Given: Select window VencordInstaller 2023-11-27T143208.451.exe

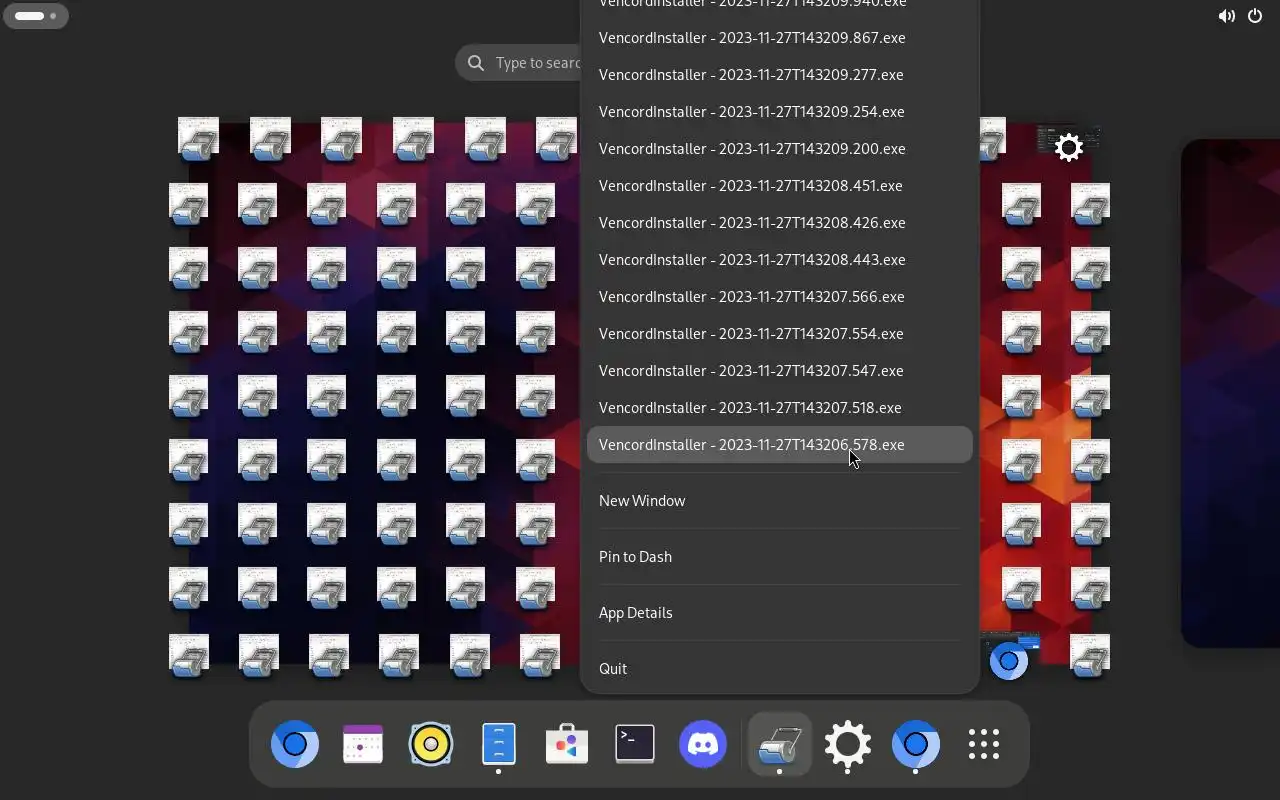Looking at the screenshot, I should [x=779, y=186].
